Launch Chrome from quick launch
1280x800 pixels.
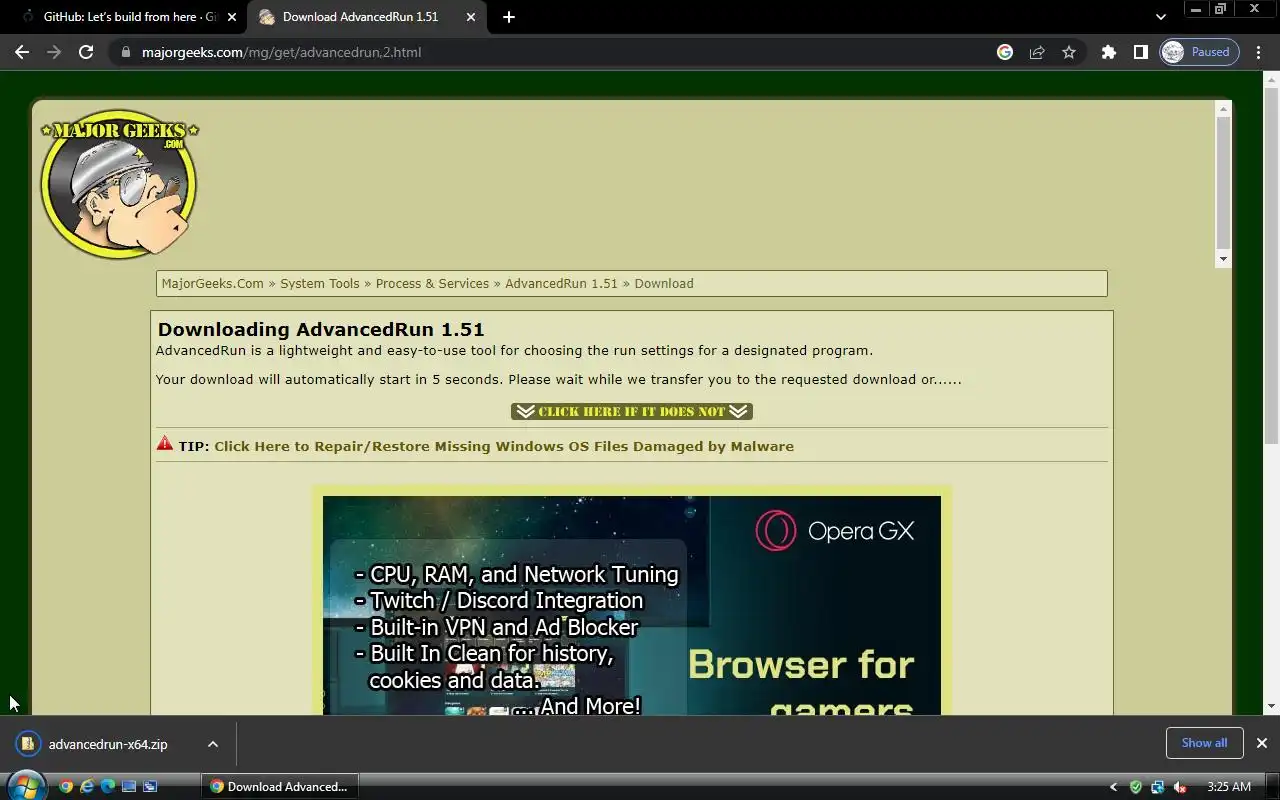(x=66, y=787)
